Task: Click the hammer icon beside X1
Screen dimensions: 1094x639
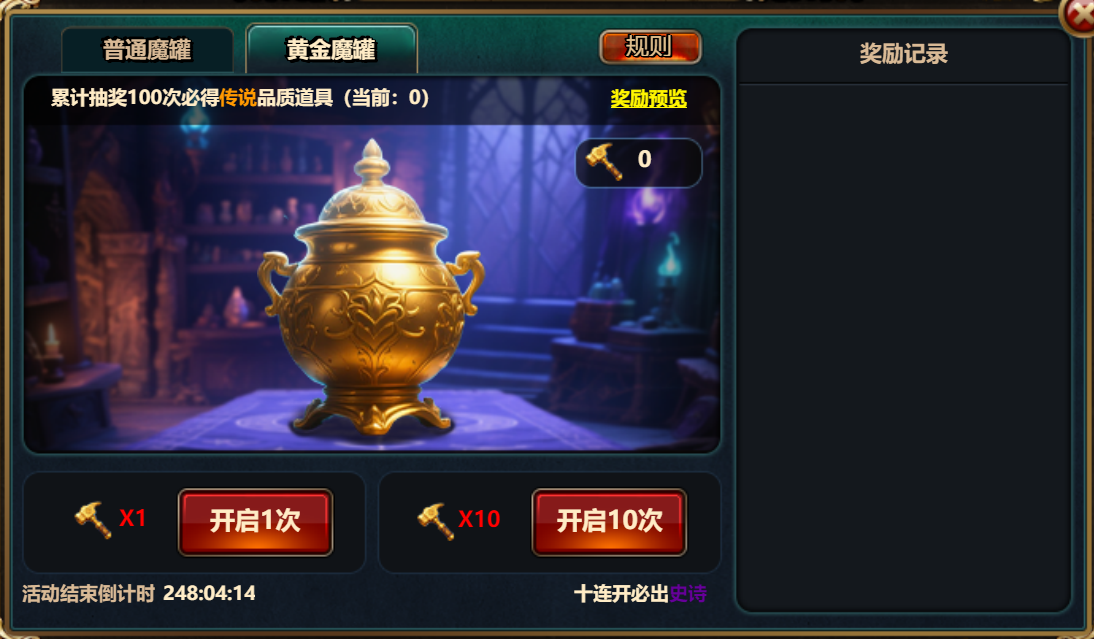Action: coord(93,520)
